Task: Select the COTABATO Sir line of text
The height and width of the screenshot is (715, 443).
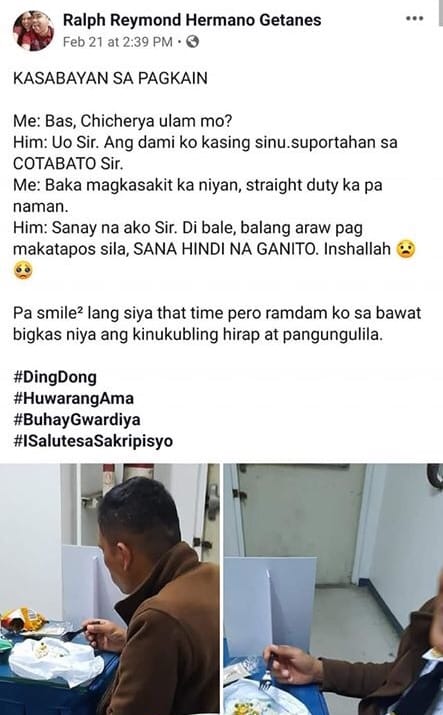Action: click(68, 164)
